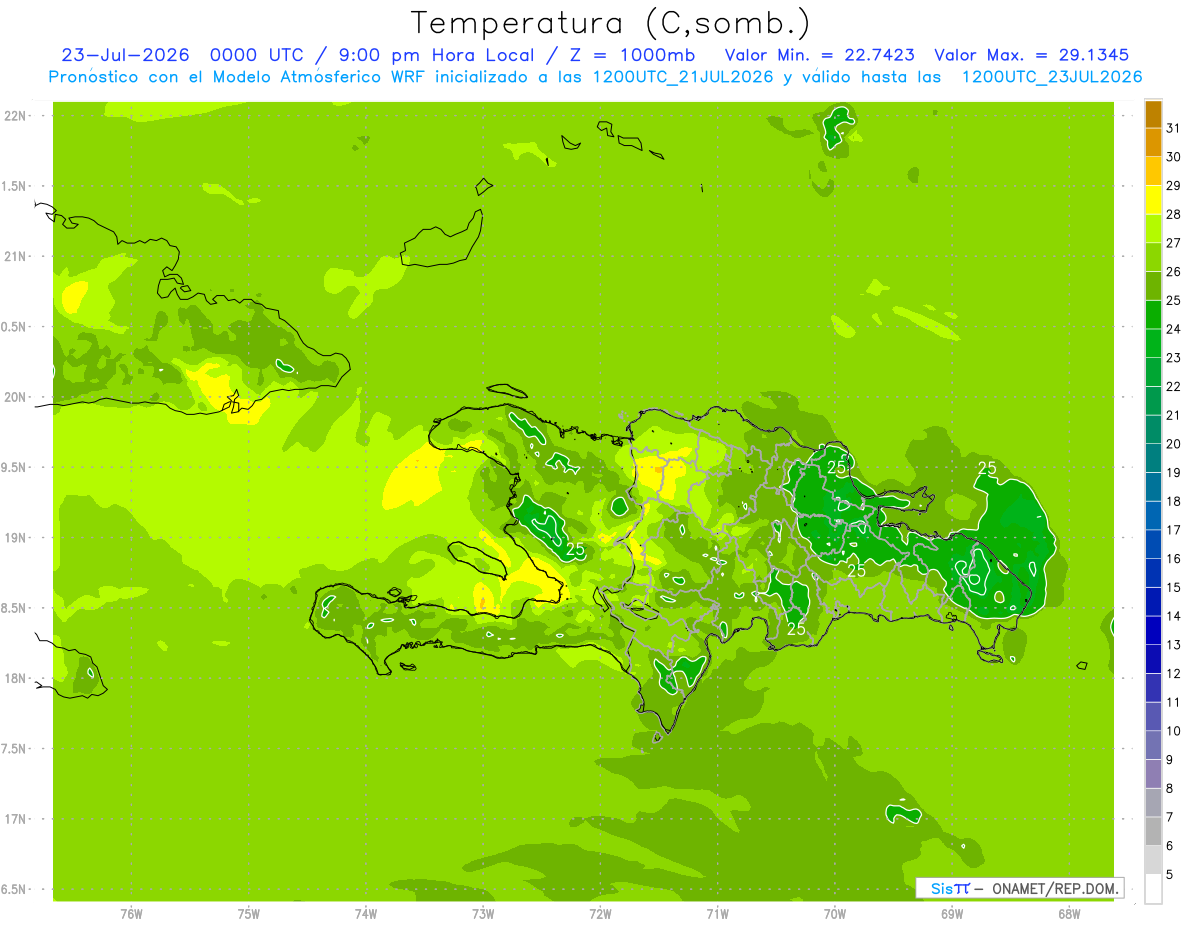
Task: Click the legend scale value 10
Action: (x=1174, y=731)
